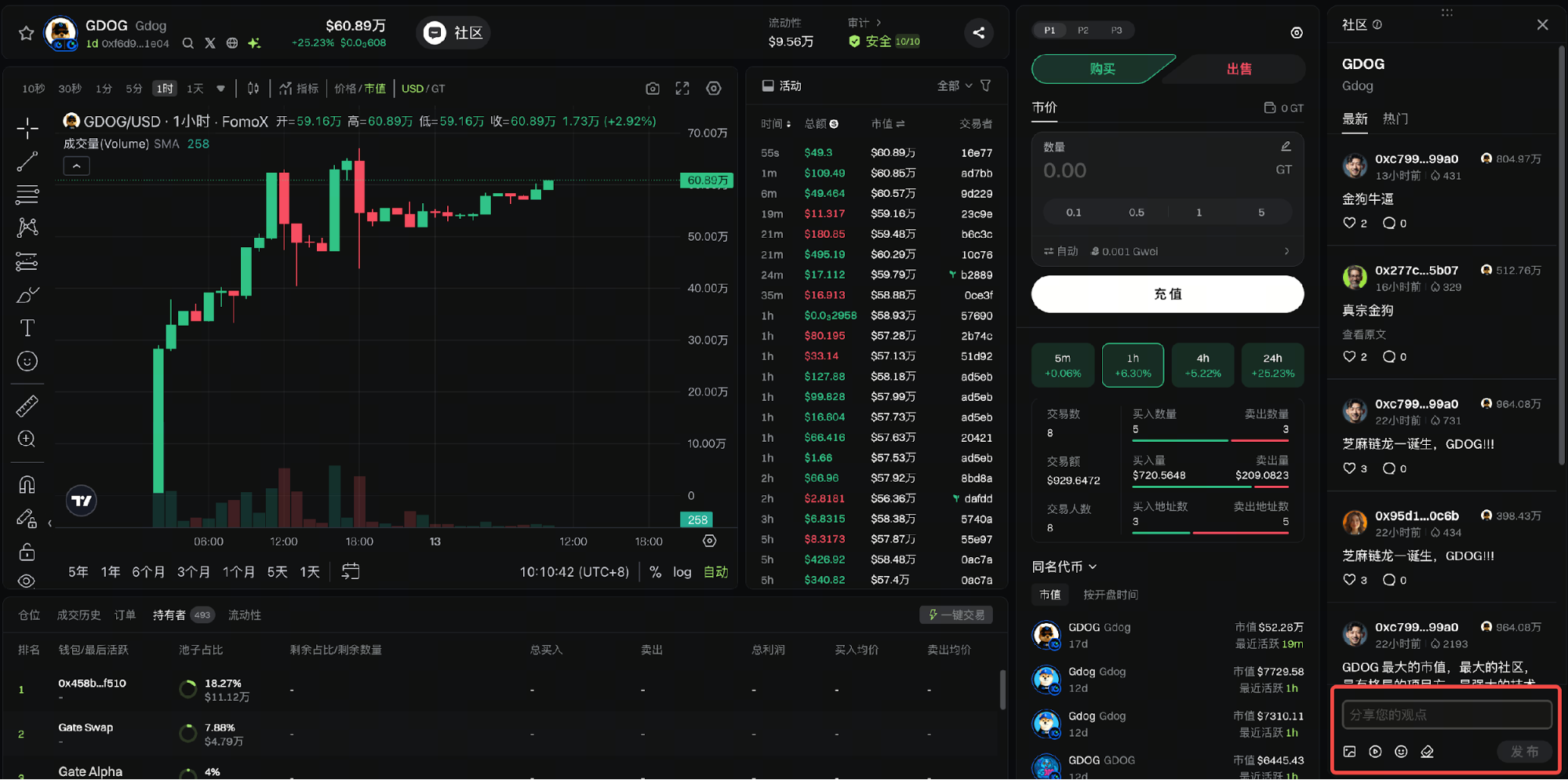This screenshot has width=1568, height=780.
Task: Toggle percentage scale on chart
Action: [x=655, y=572]
